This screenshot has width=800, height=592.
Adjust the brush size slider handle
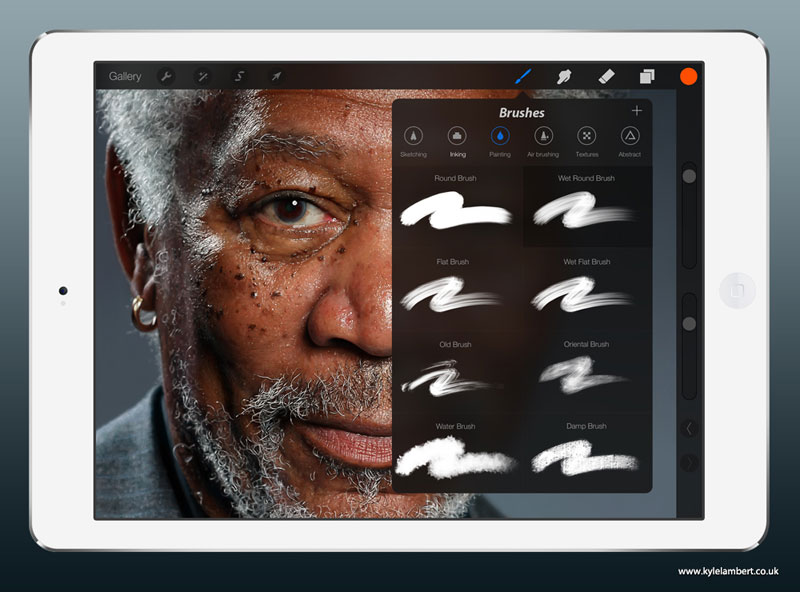tap(688, 176)
